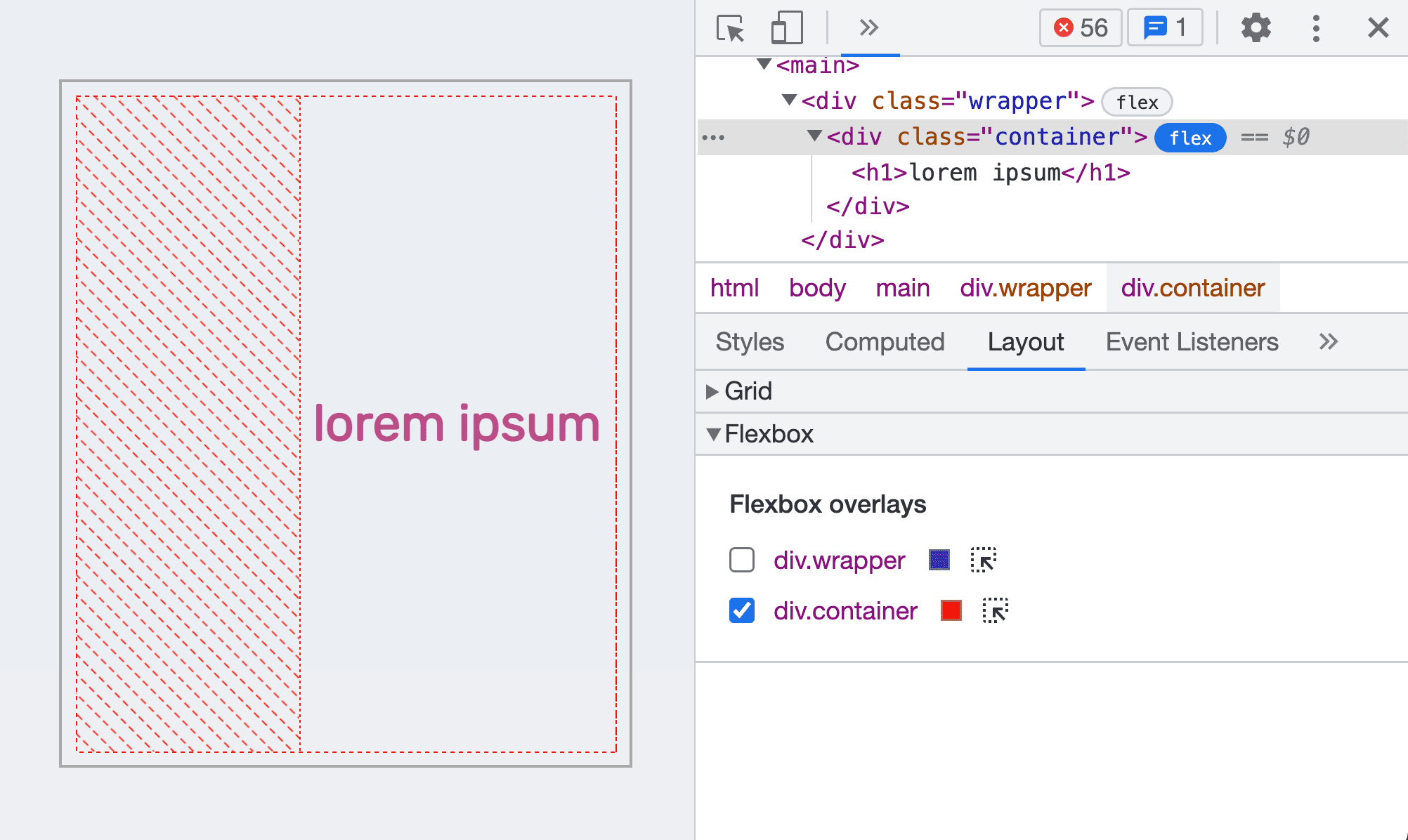The image size is (1408, 840).
Task: Click the more options kebab menu icon
Action: coord(1315,26)
